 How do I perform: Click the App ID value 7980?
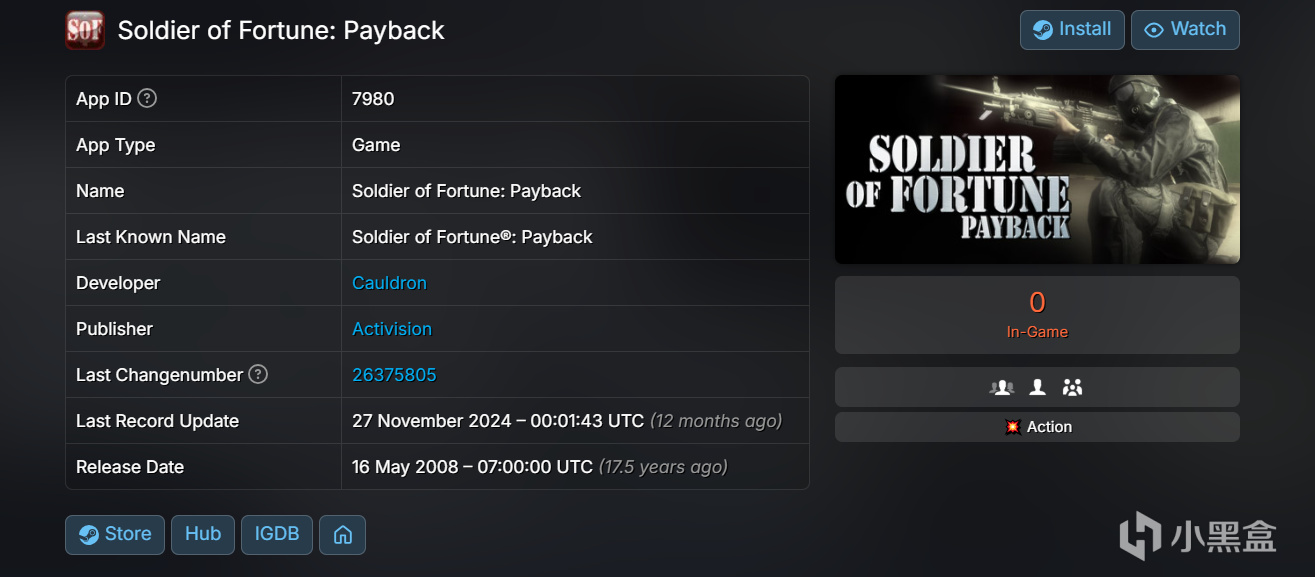pyautogui.click(x=373, y=99)
